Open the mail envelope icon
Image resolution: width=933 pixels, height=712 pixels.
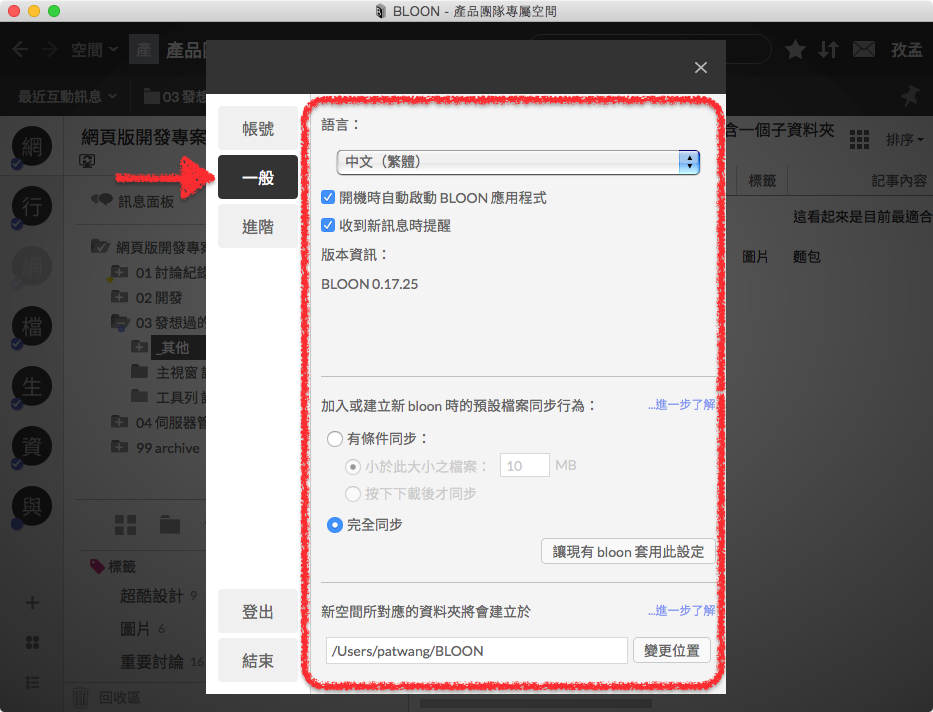(x=863, y=49)
